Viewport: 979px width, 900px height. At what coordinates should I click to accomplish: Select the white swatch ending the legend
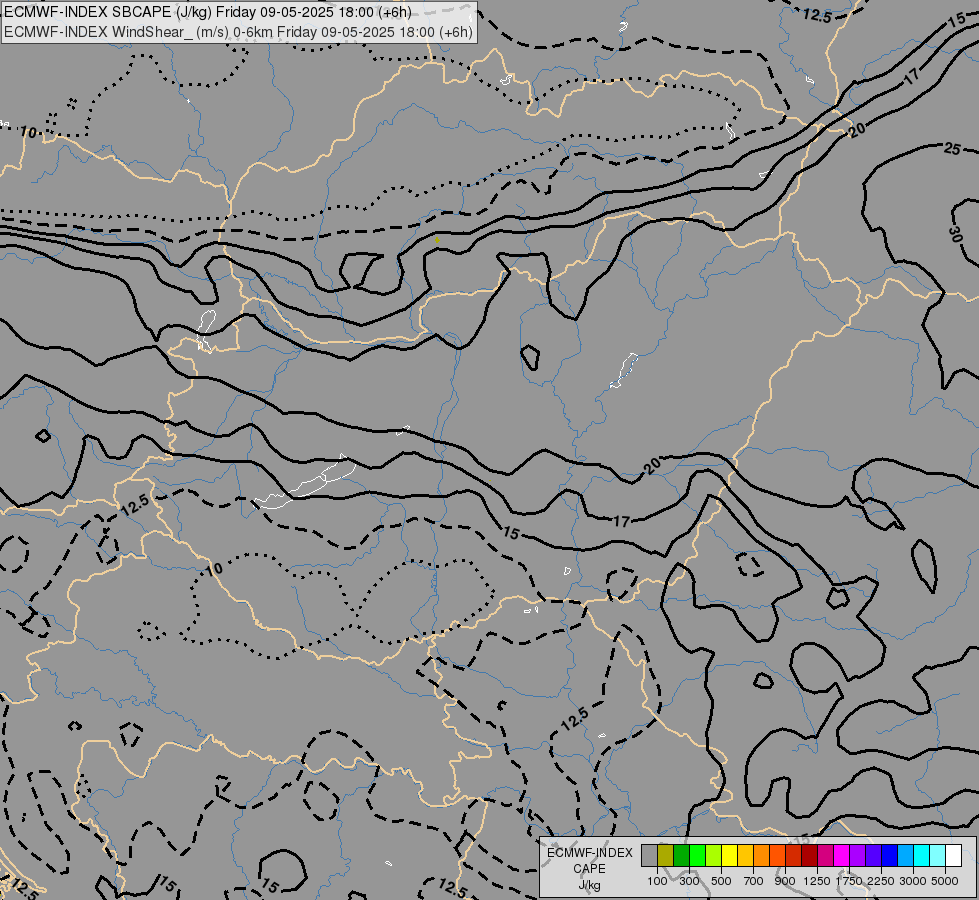coord(953,856)
